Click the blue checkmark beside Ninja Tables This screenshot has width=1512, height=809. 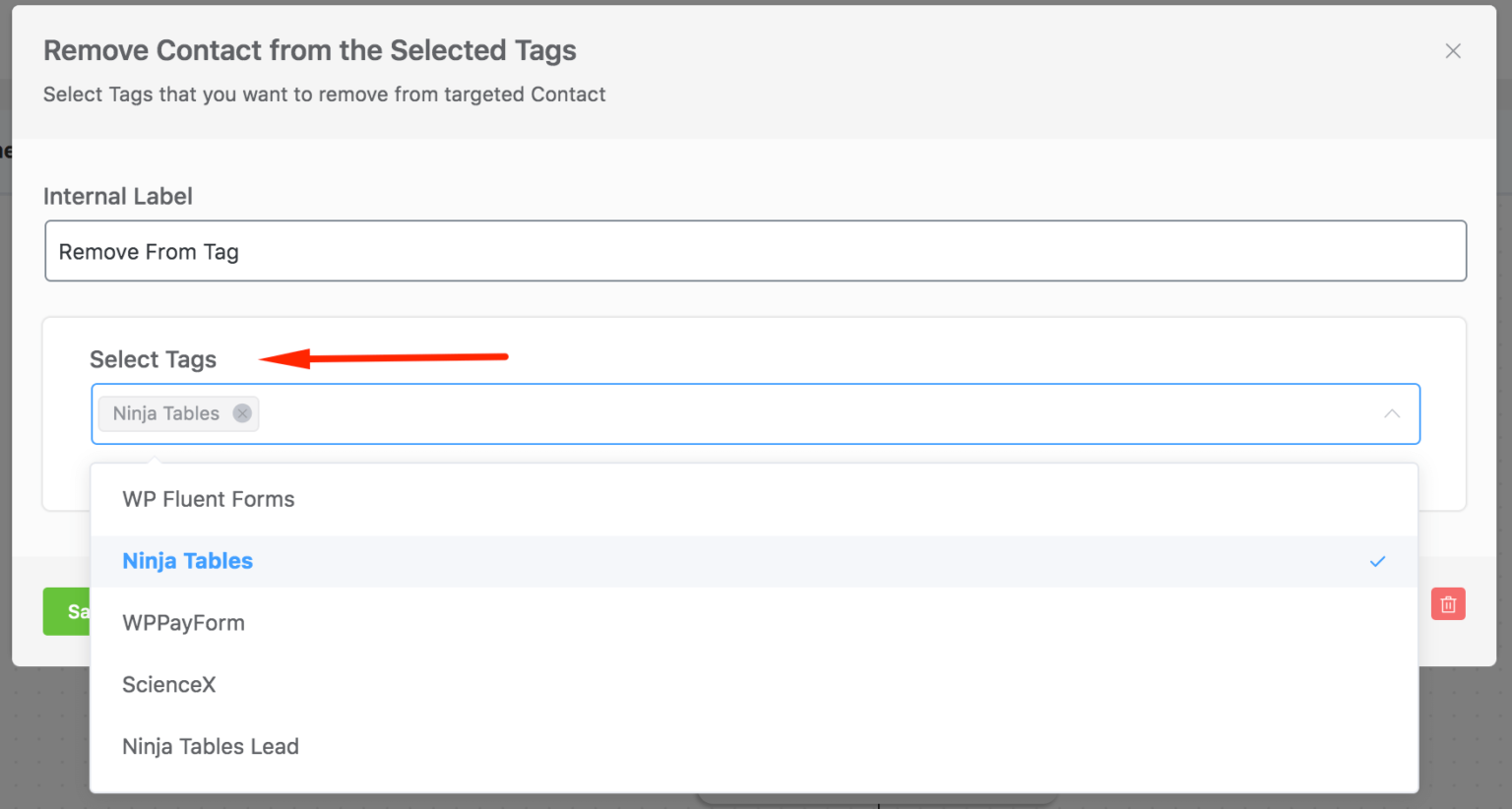click(x=1377, y=562)
